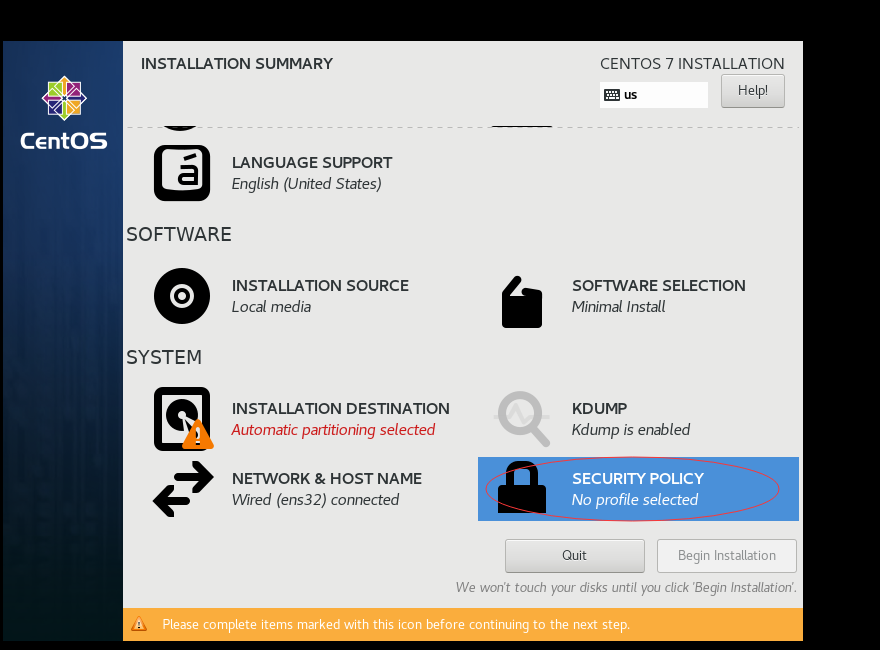Click 'Kdump is enabled' text
This screenshot has height=650, width=880.
coord(631,430)
